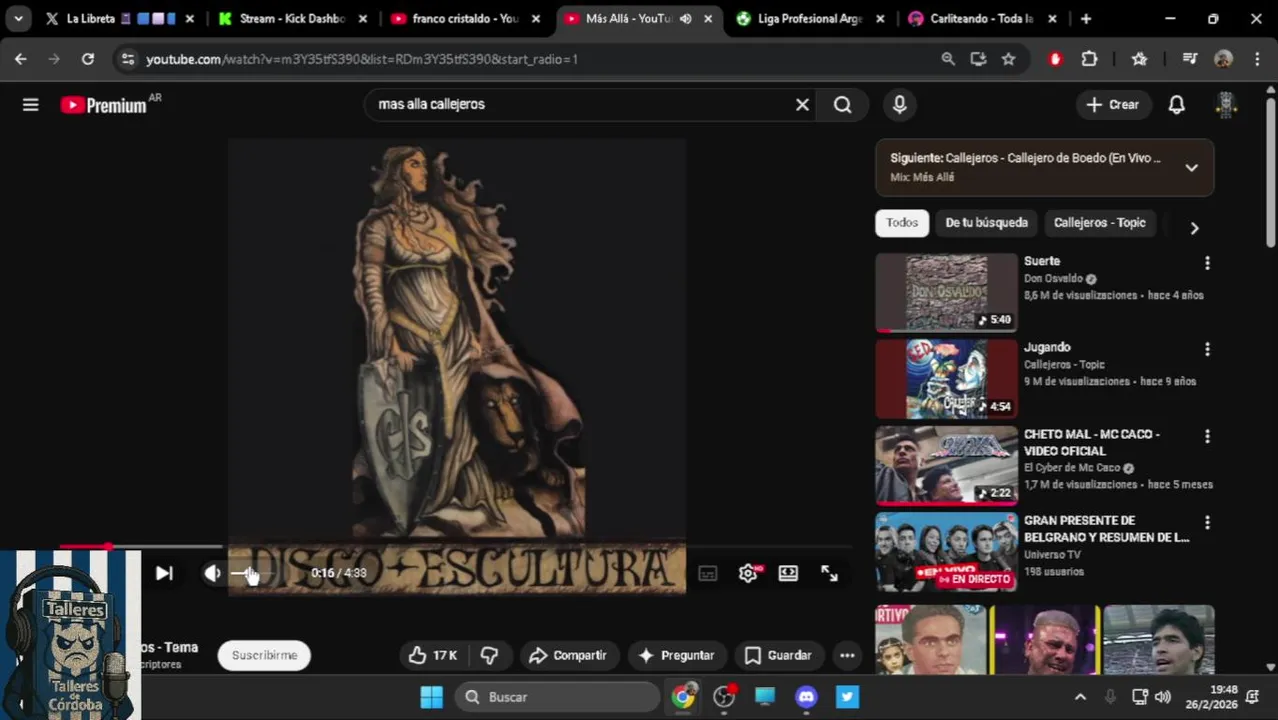
Task: Adjust the player volume slider
Action: (250, 573)
